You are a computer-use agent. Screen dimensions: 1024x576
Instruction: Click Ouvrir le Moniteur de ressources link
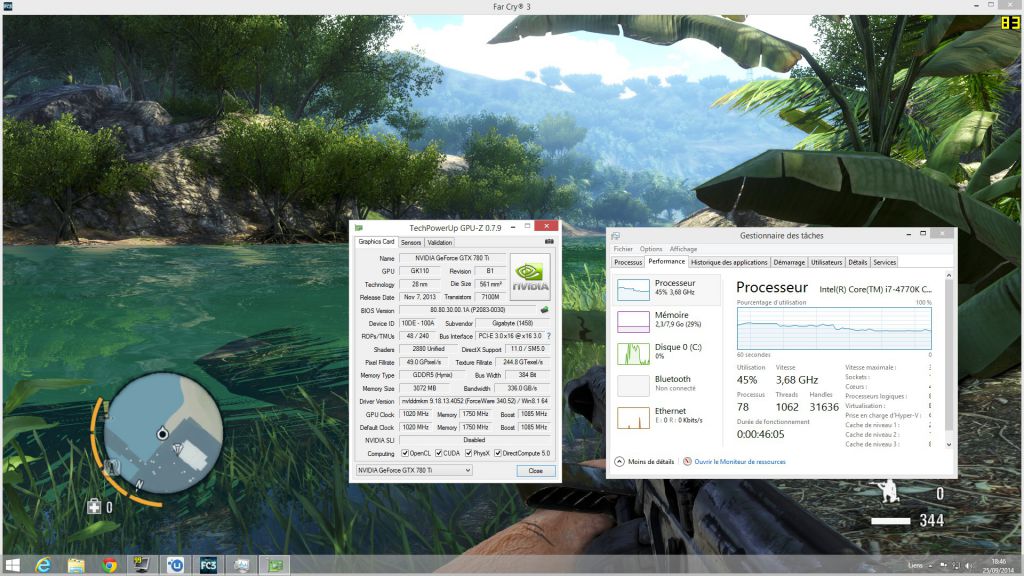tap(740, 462)
